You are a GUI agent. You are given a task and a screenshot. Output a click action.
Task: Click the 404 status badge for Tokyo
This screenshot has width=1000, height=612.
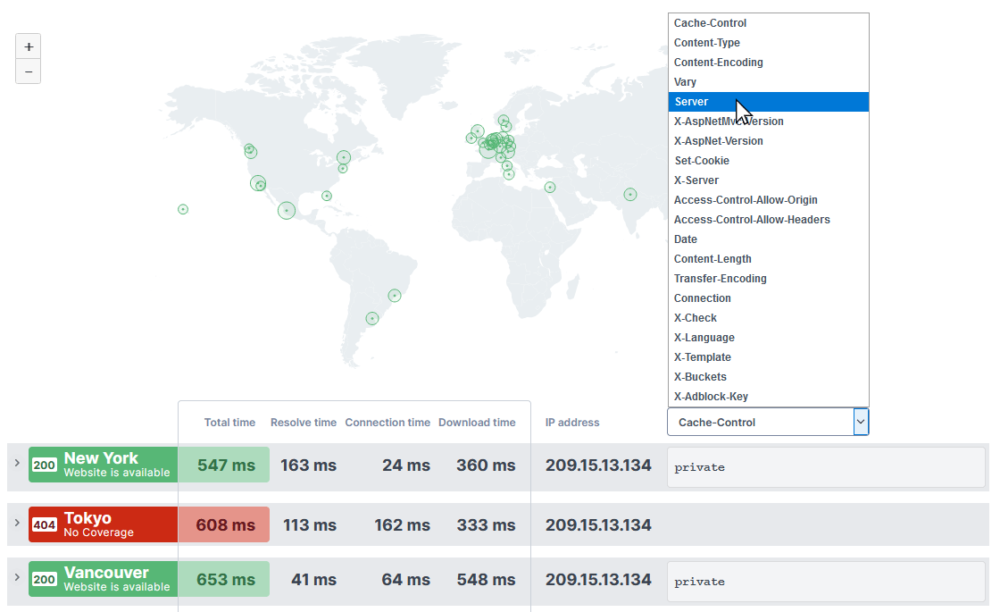(x=44, y=525)
